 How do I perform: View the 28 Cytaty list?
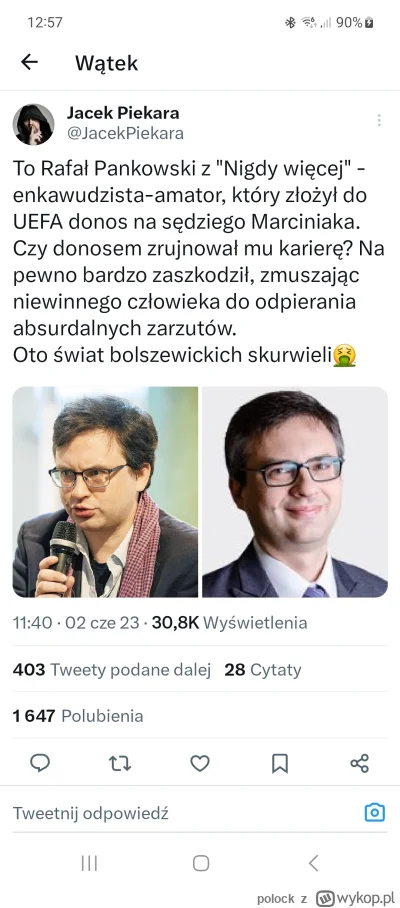click(x=263, y=669)
